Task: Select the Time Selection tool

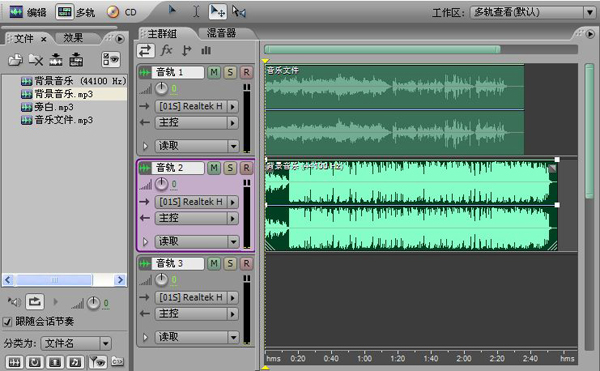Action: [196, 11]
